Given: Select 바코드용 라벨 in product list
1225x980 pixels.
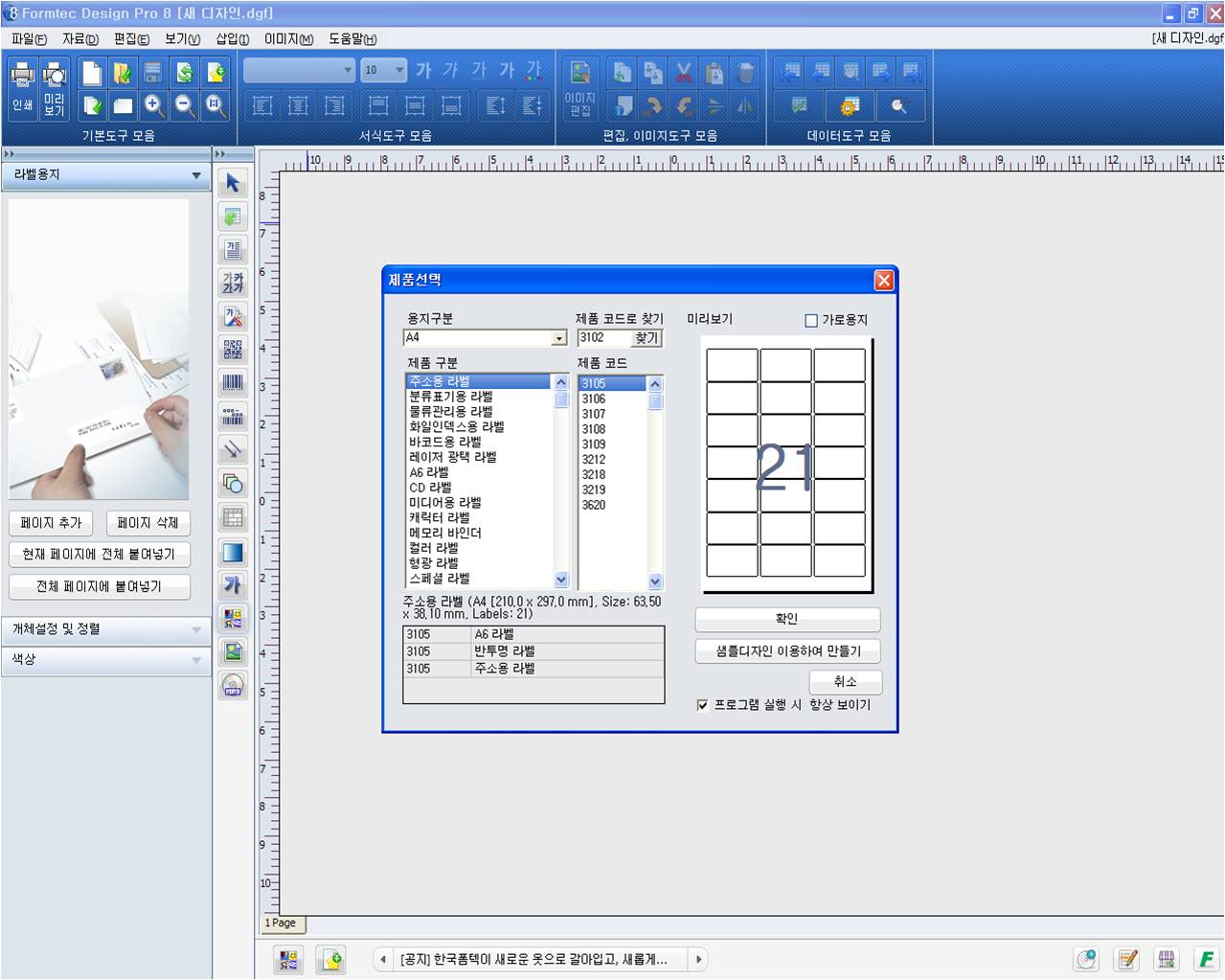Looking at the screenshot, I should [x=445, y=443].
